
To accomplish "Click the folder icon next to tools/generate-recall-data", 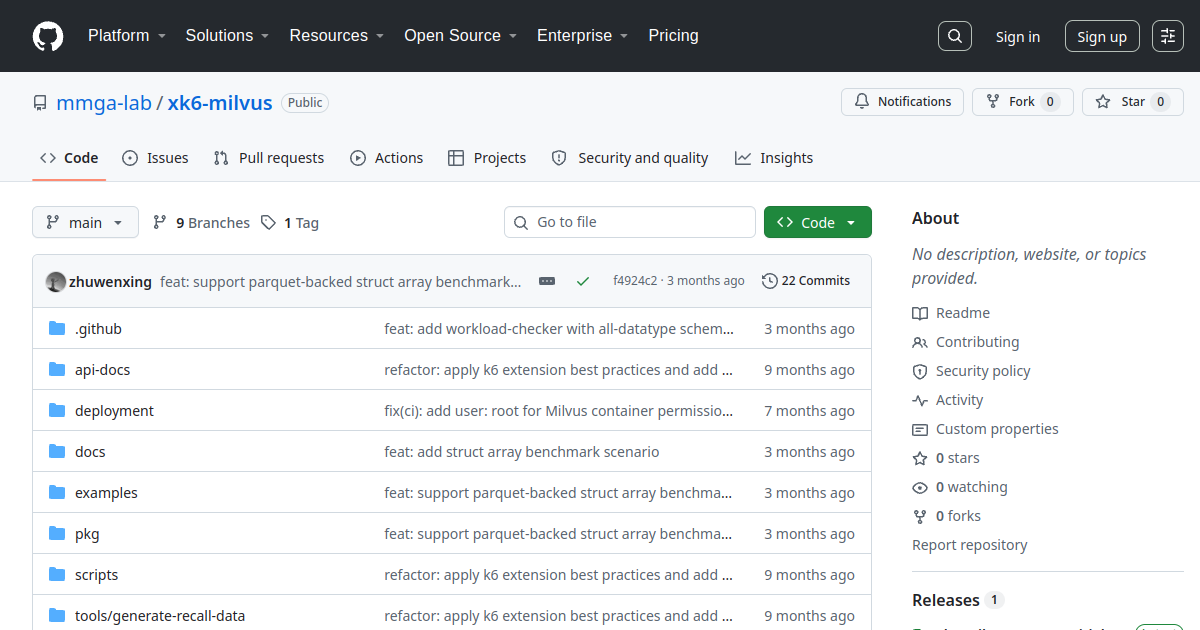I will (x=57, y=616).
